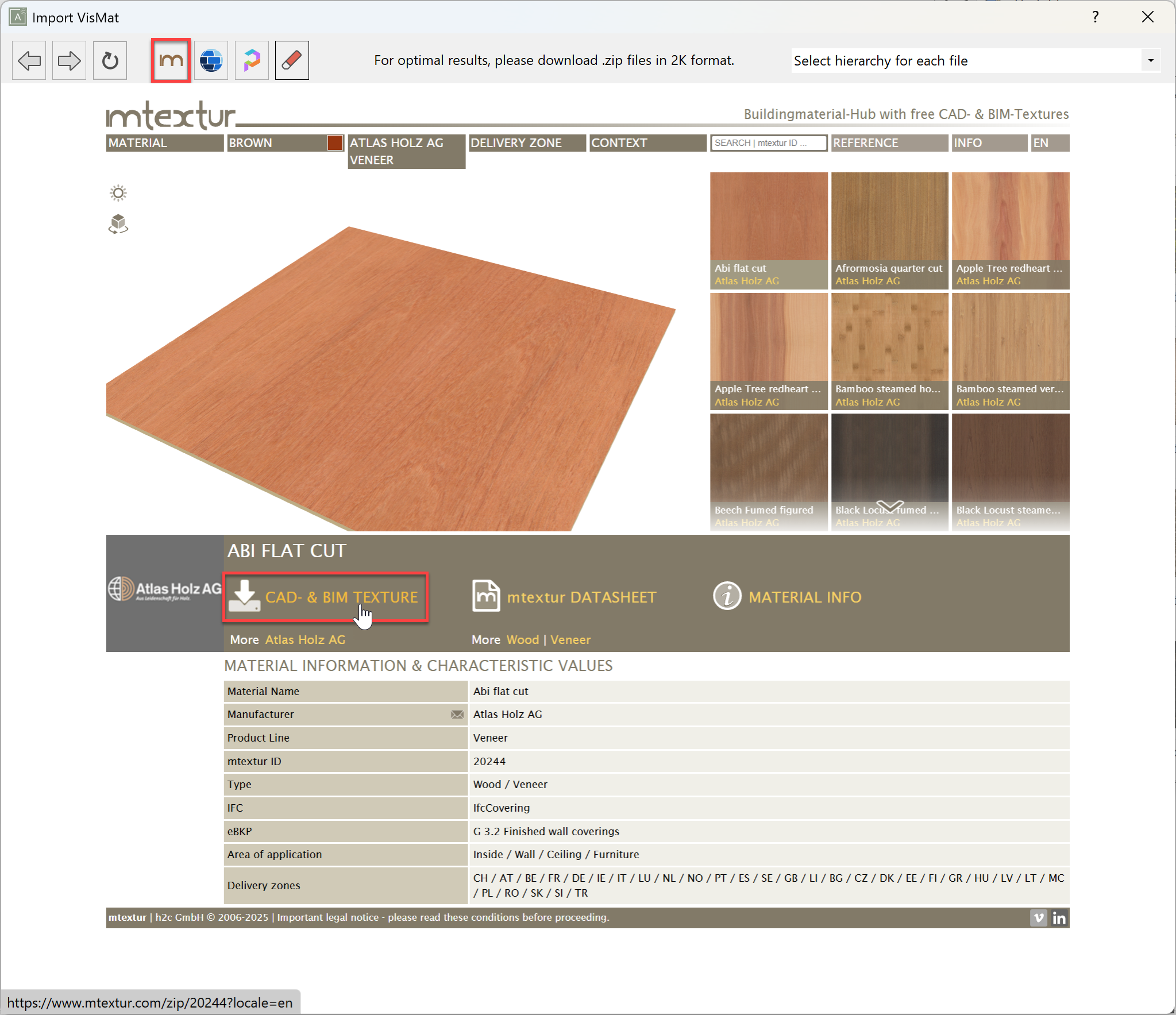Select the blue globe library icon
The image size is (1176, 1015).
tap(211, 60)
